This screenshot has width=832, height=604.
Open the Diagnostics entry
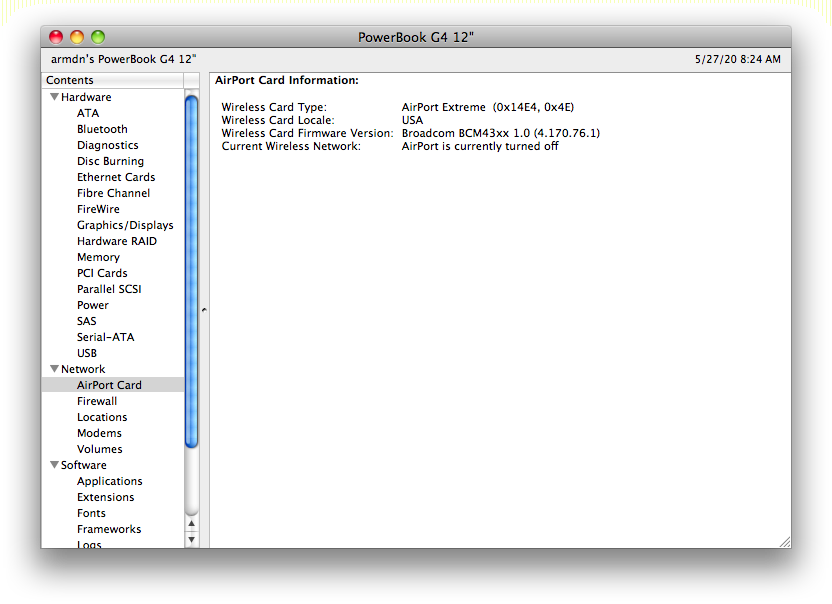pos(108,145)
